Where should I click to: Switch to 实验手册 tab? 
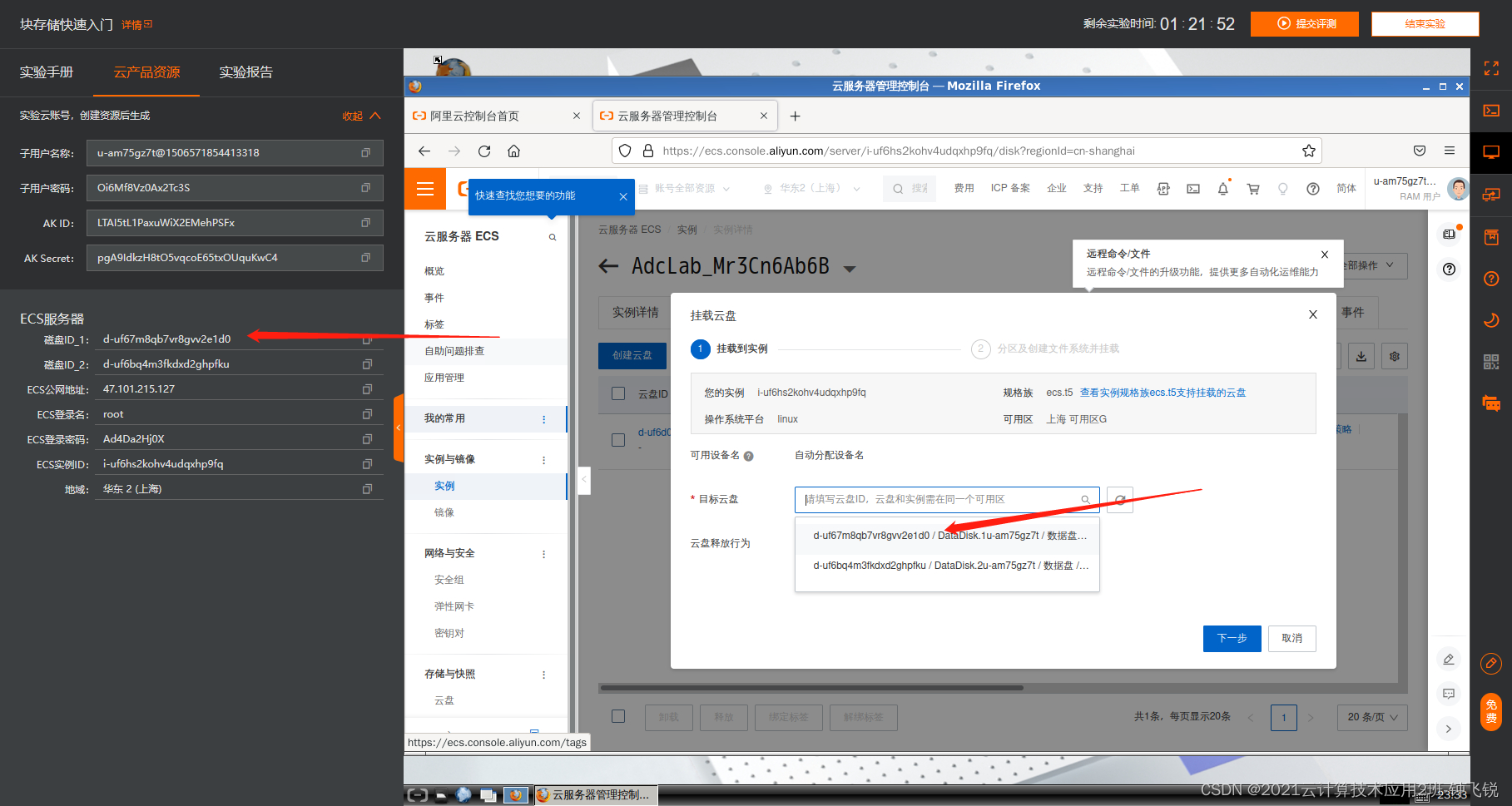click(x=47, y=72)
